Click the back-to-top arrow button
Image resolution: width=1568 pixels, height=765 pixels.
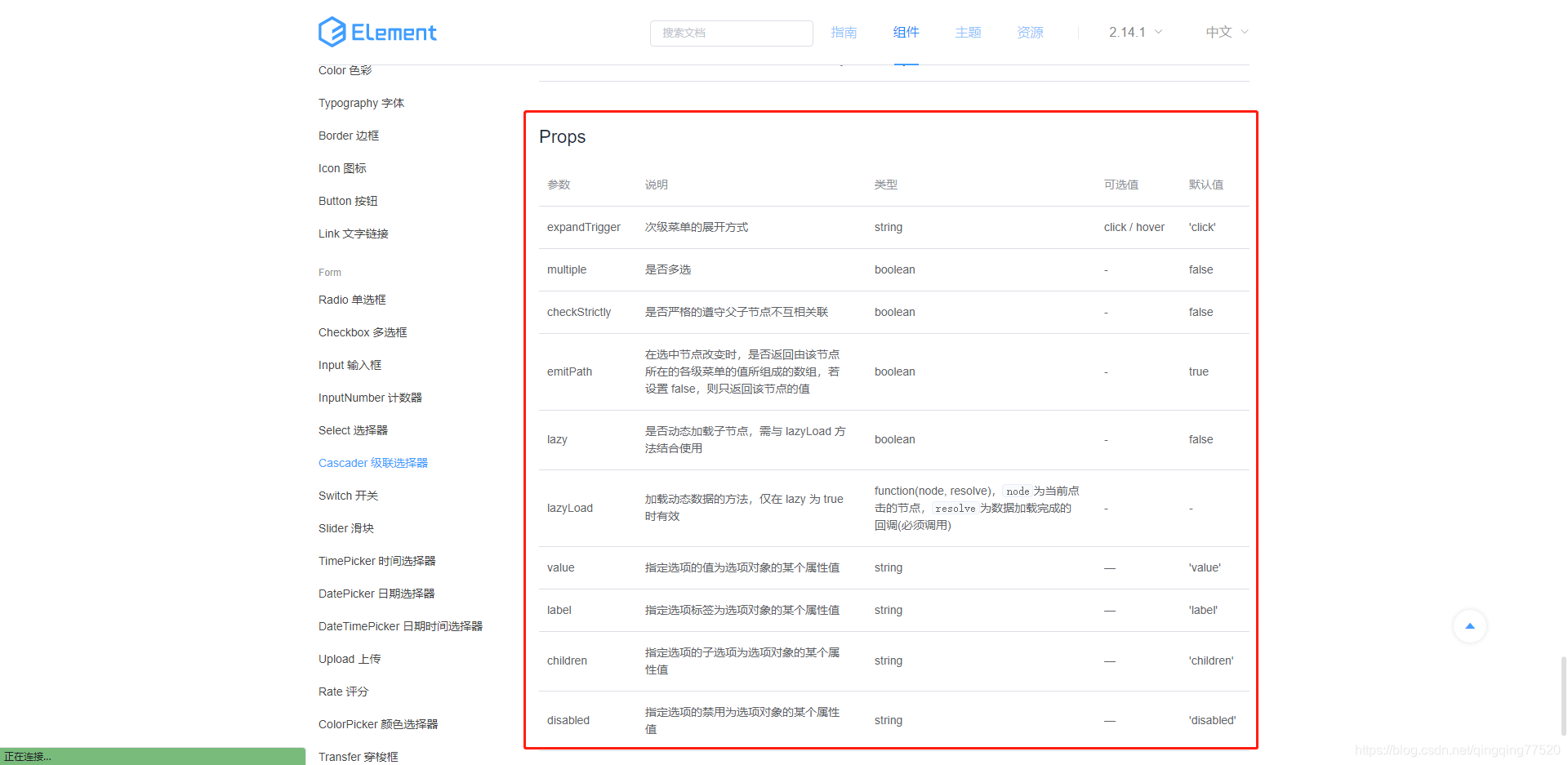1470,626
